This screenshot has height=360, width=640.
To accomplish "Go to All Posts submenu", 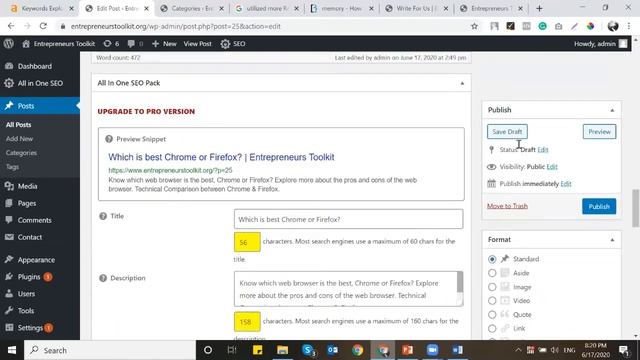I will (18, 125).
